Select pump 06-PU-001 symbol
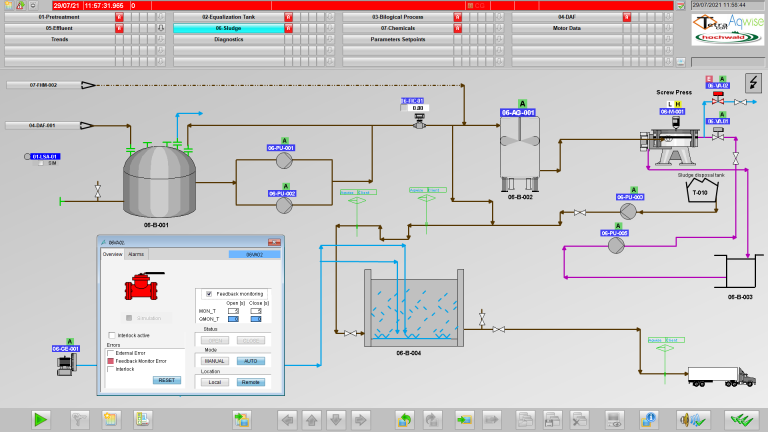Viewport: 768px width, 432px height. (x=283, y=165)
